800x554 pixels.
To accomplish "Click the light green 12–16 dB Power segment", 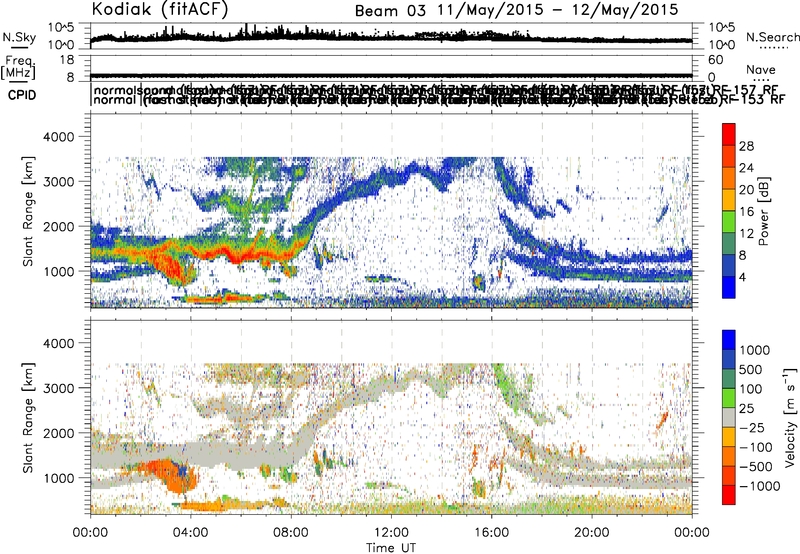I will click(x=729, y=221).
